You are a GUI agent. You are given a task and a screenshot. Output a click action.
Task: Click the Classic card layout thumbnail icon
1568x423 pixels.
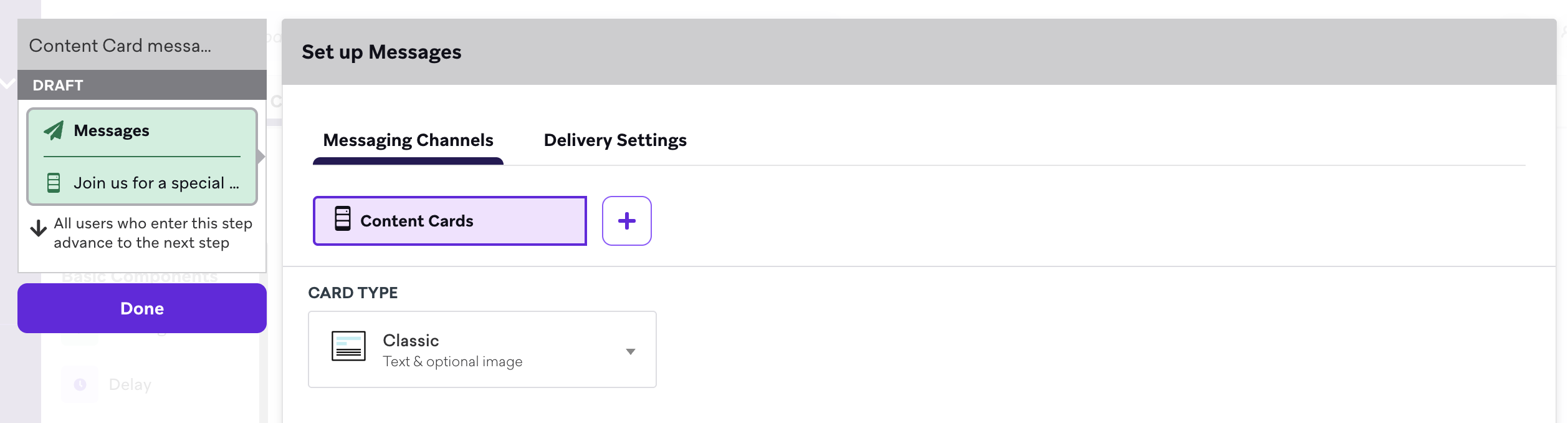(x=348, y=346)
